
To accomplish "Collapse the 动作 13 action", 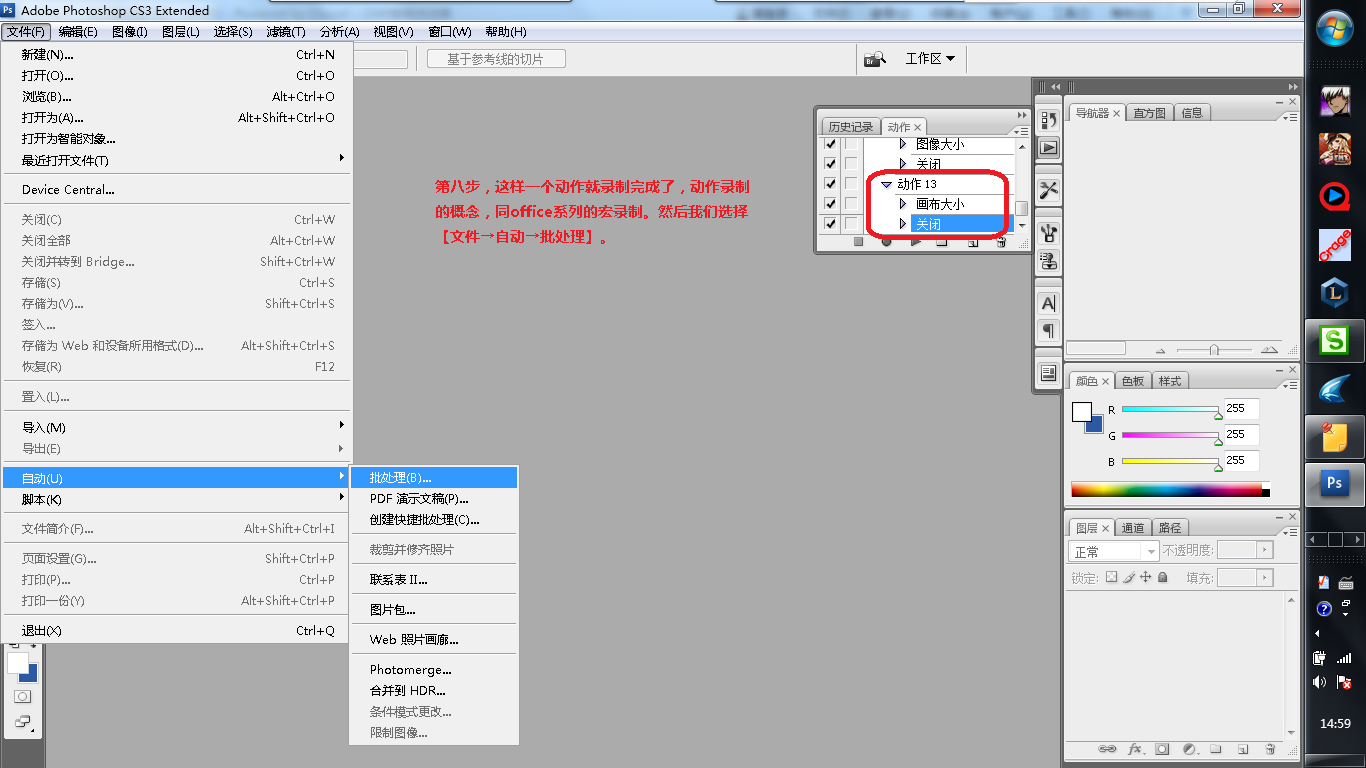I will pyautogui.click(x=886, y=185).
